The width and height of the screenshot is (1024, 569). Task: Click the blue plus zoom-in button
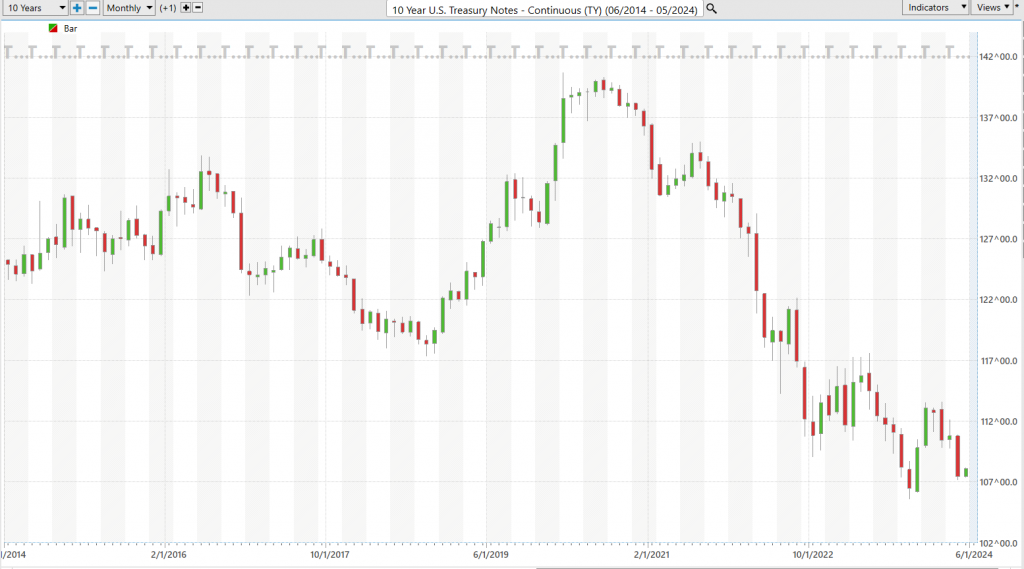point(77,8)
